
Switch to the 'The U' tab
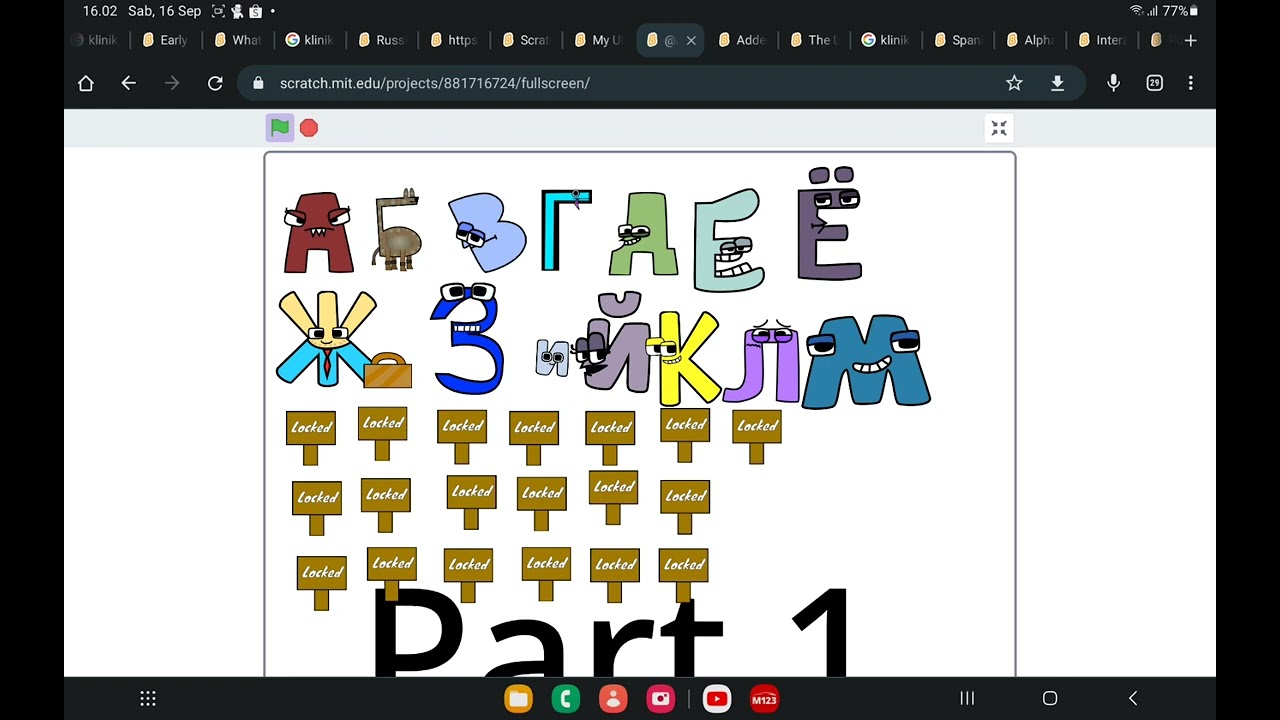[813, 41]
